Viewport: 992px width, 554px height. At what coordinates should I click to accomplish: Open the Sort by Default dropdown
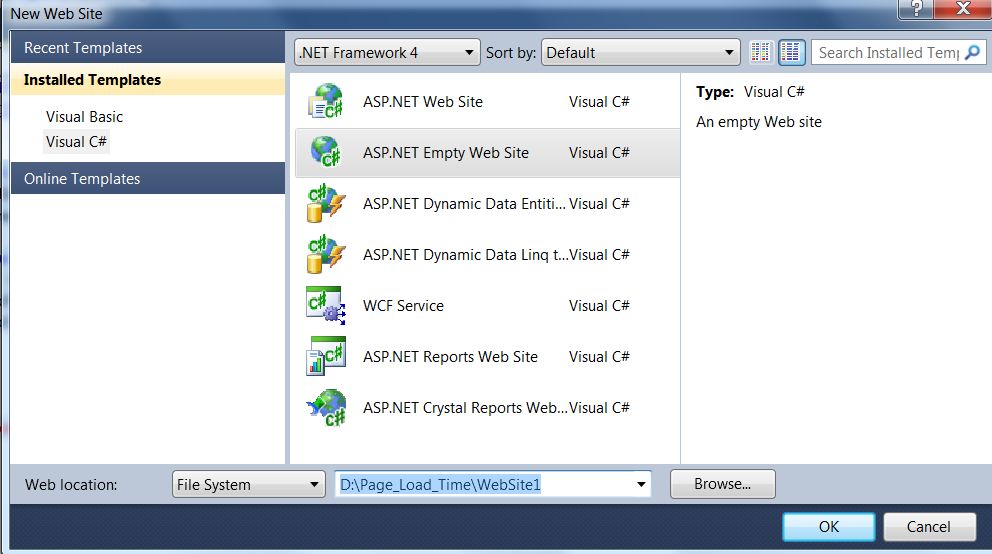pyautogui.click(x=640, y=52)
